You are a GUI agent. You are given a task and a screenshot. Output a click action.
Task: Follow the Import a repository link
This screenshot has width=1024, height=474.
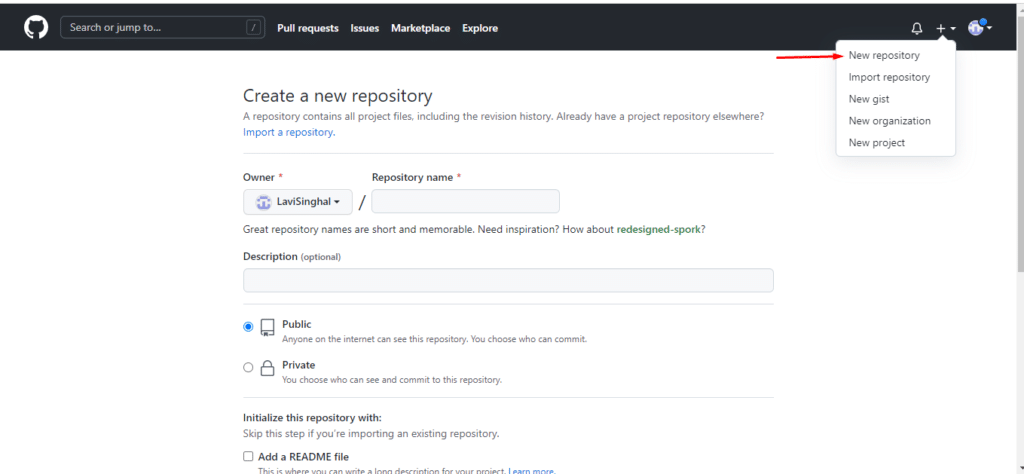click(x=289, y=132)
